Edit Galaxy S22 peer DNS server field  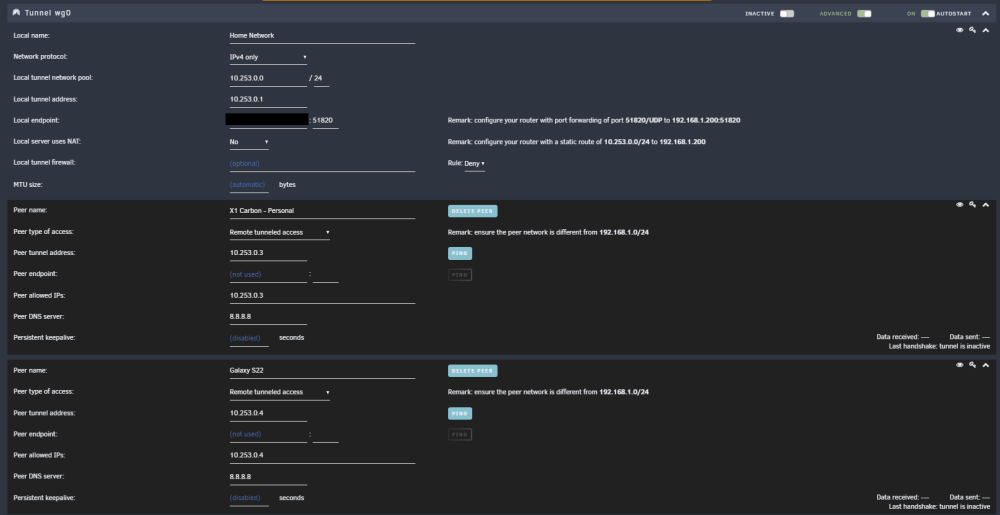[x=268, y=477]
